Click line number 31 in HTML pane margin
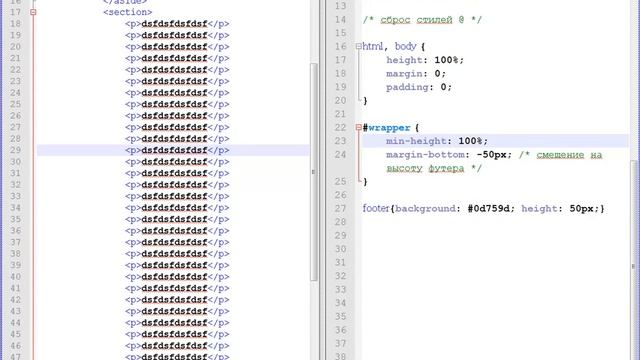The height and width of the screenshot is (360, 640). 16,173
